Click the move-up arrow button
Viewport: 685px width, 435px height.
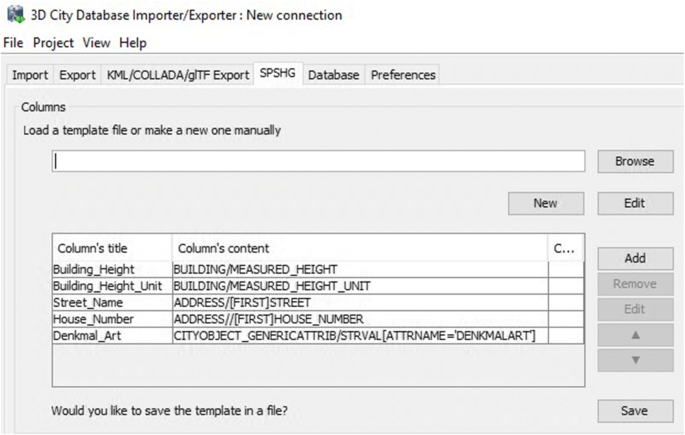635,335
